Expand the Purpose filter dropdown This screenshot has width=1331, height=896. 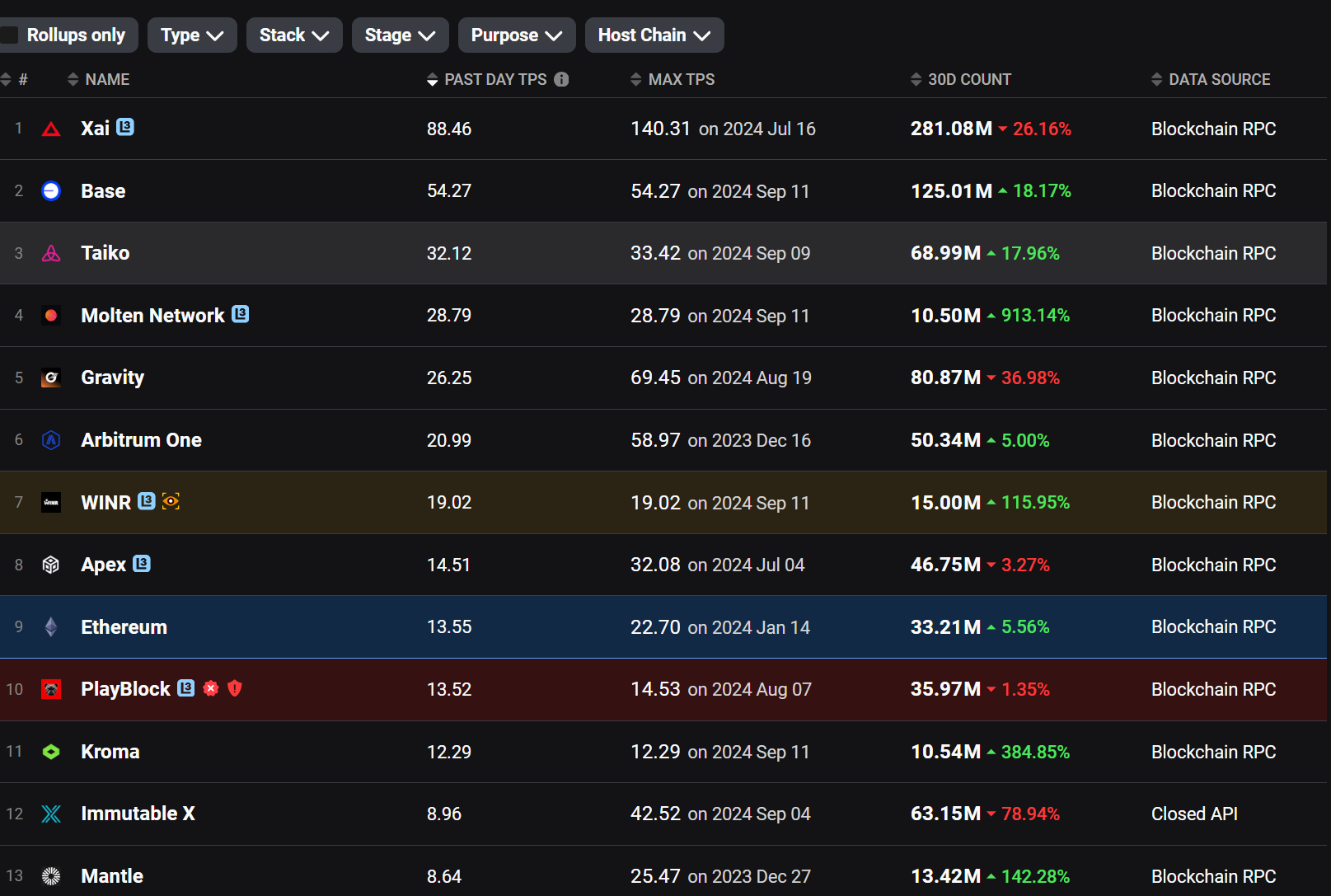(516, 35)
